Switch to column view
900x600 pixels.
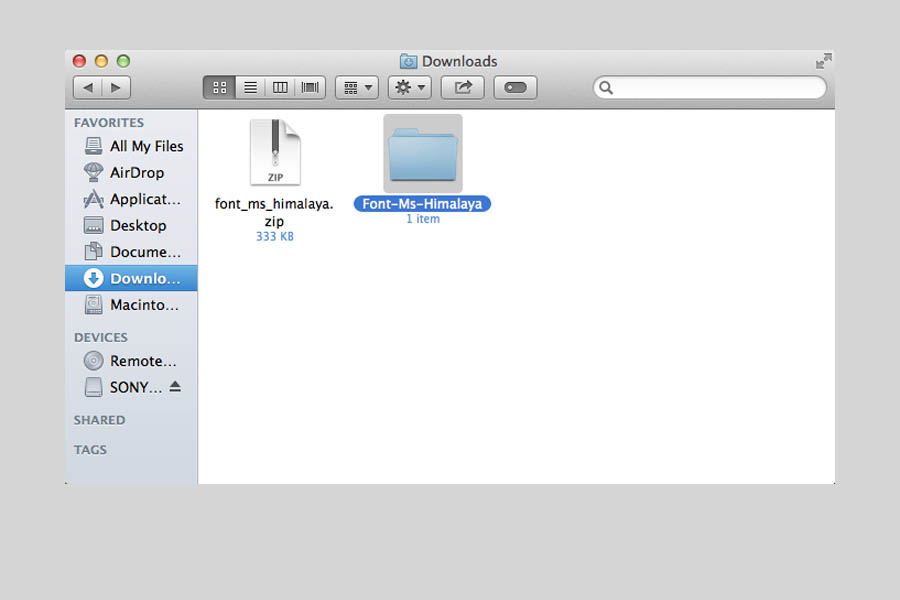click(x=280, y=88)
